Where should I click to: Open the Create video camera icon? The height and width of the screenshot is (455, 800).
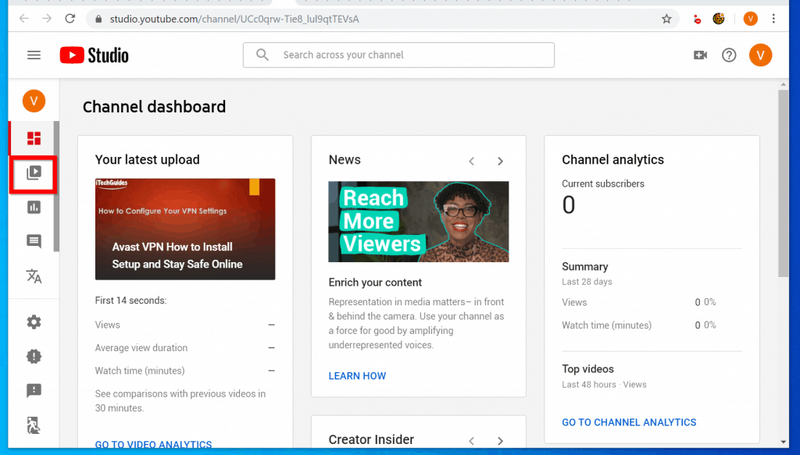coord(700,55)
